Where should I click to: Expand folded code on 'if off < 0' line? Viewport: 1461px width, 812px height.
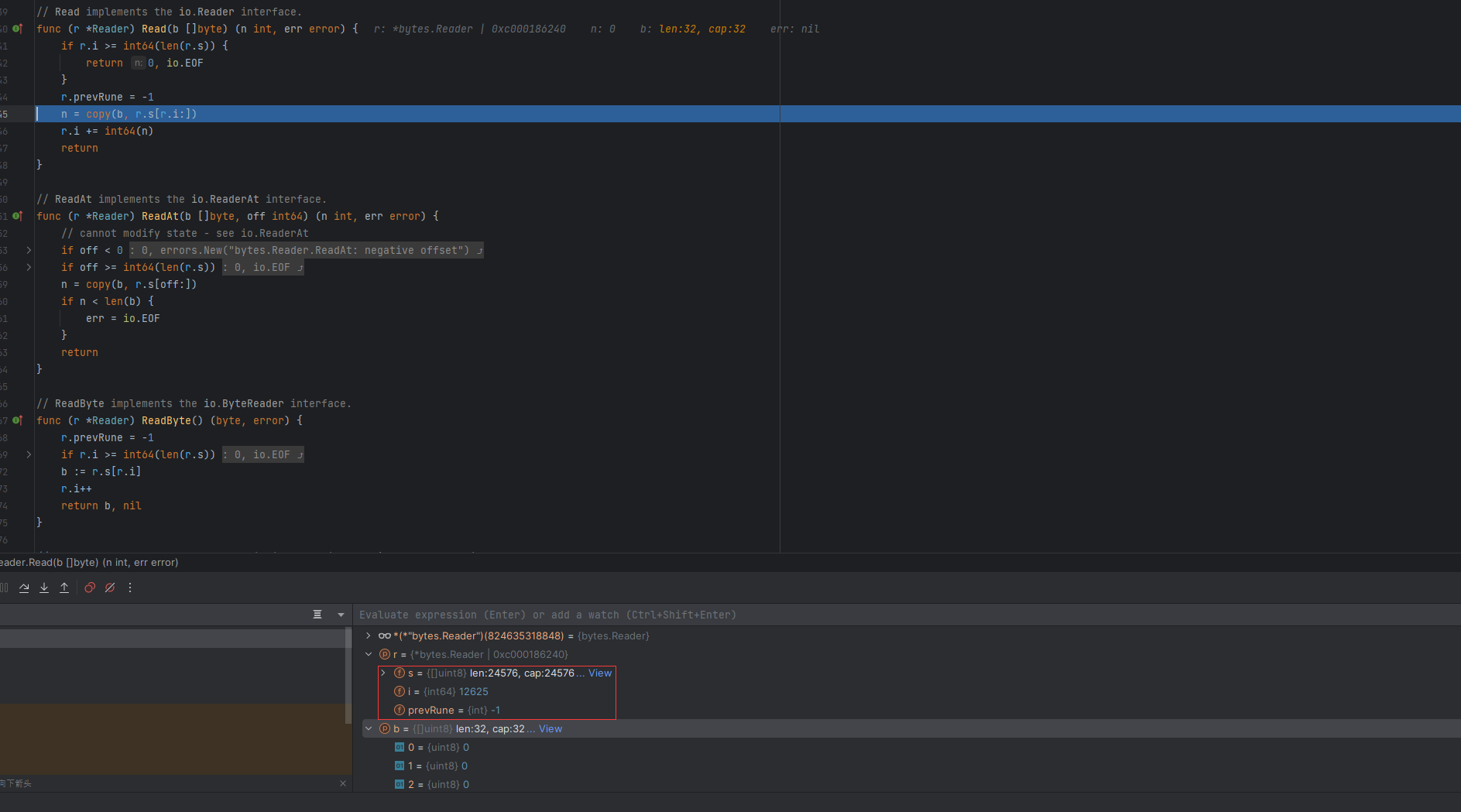click(x=29, y=250)
